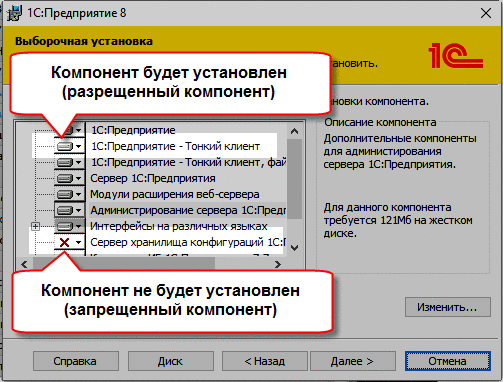Close the 1С:Предприятие 8 installer window
Viewport: 503px width, 382px height.
coord(486,13)
